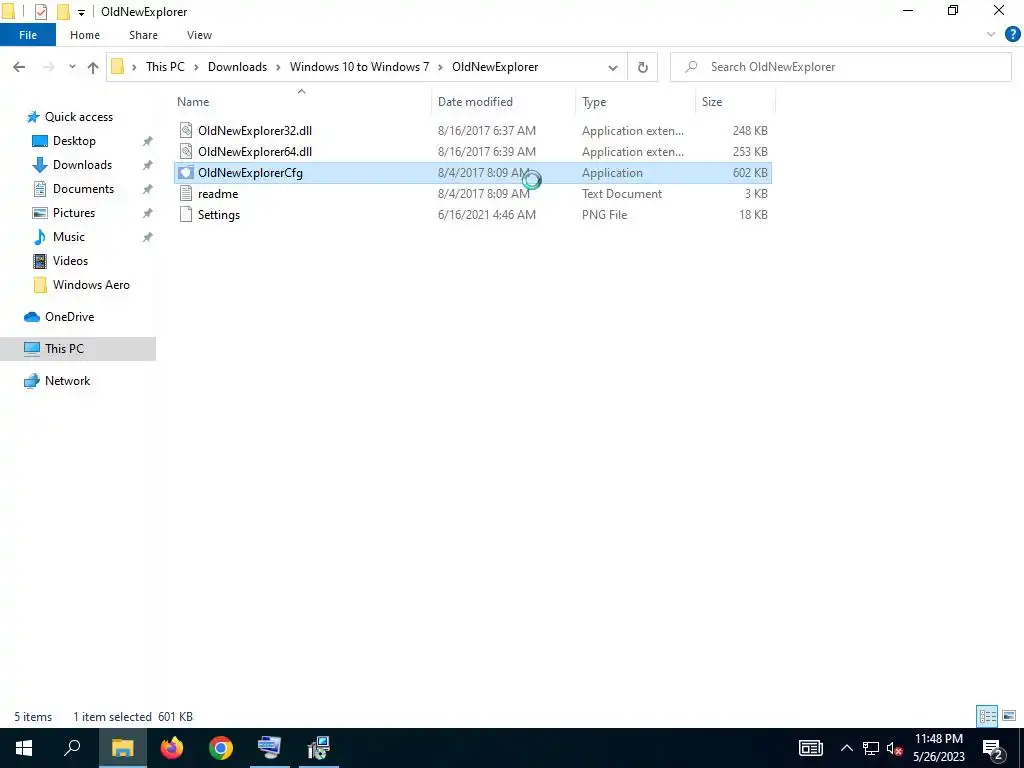
Task: Expand the ribbon using the chevron
Action: [x=991, y=35]
